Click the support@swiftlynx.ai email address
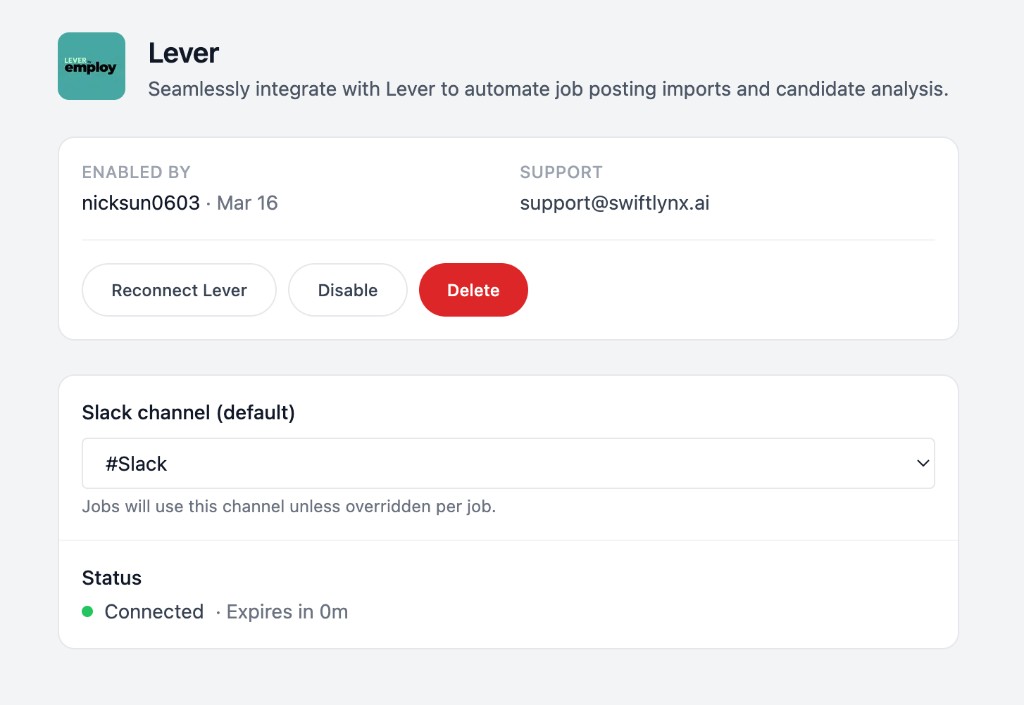Screen dimensions: 1024x705 coord(614,203)
